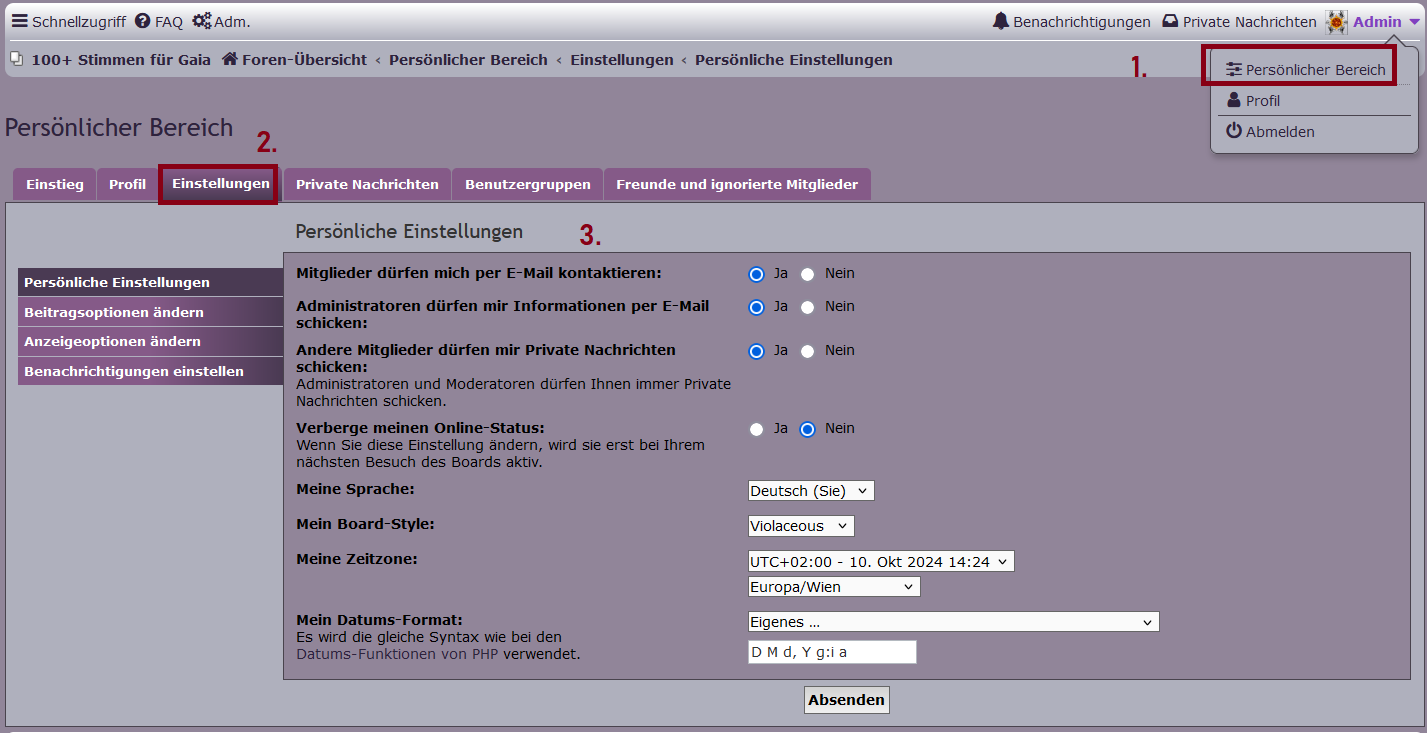Click the custom date format input field
1427x733 pixels.
[x=832, y=652]
